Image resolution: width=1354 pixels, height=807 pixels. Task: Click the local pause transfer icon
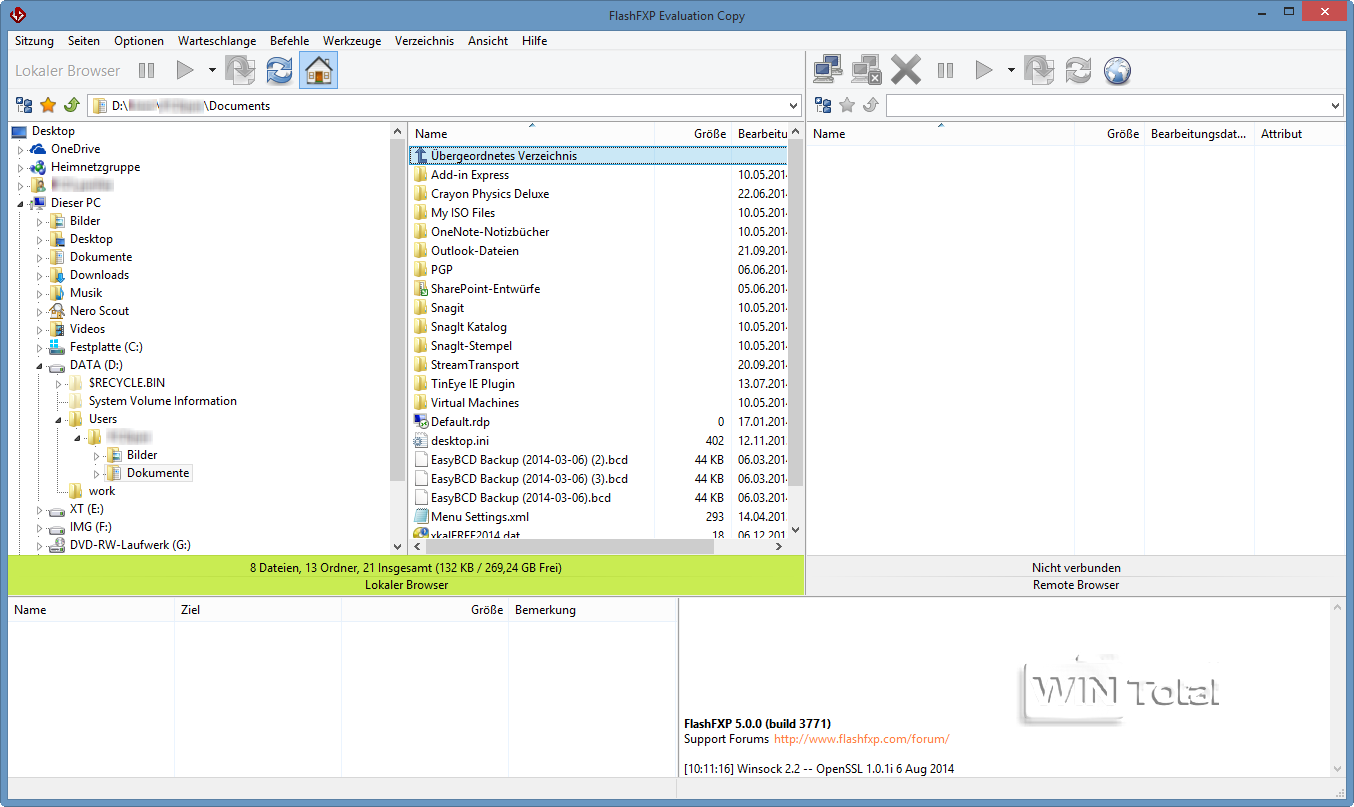[147, 70]
